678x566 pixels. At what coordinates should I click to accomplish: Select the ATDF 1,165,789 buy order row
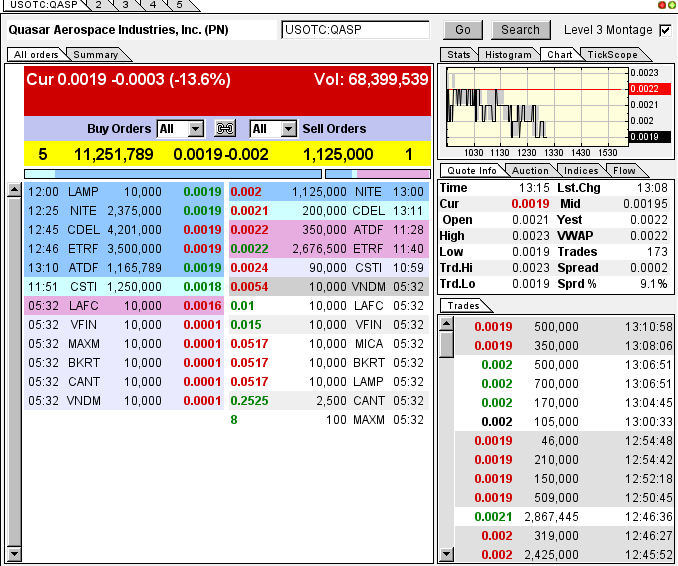124,268
